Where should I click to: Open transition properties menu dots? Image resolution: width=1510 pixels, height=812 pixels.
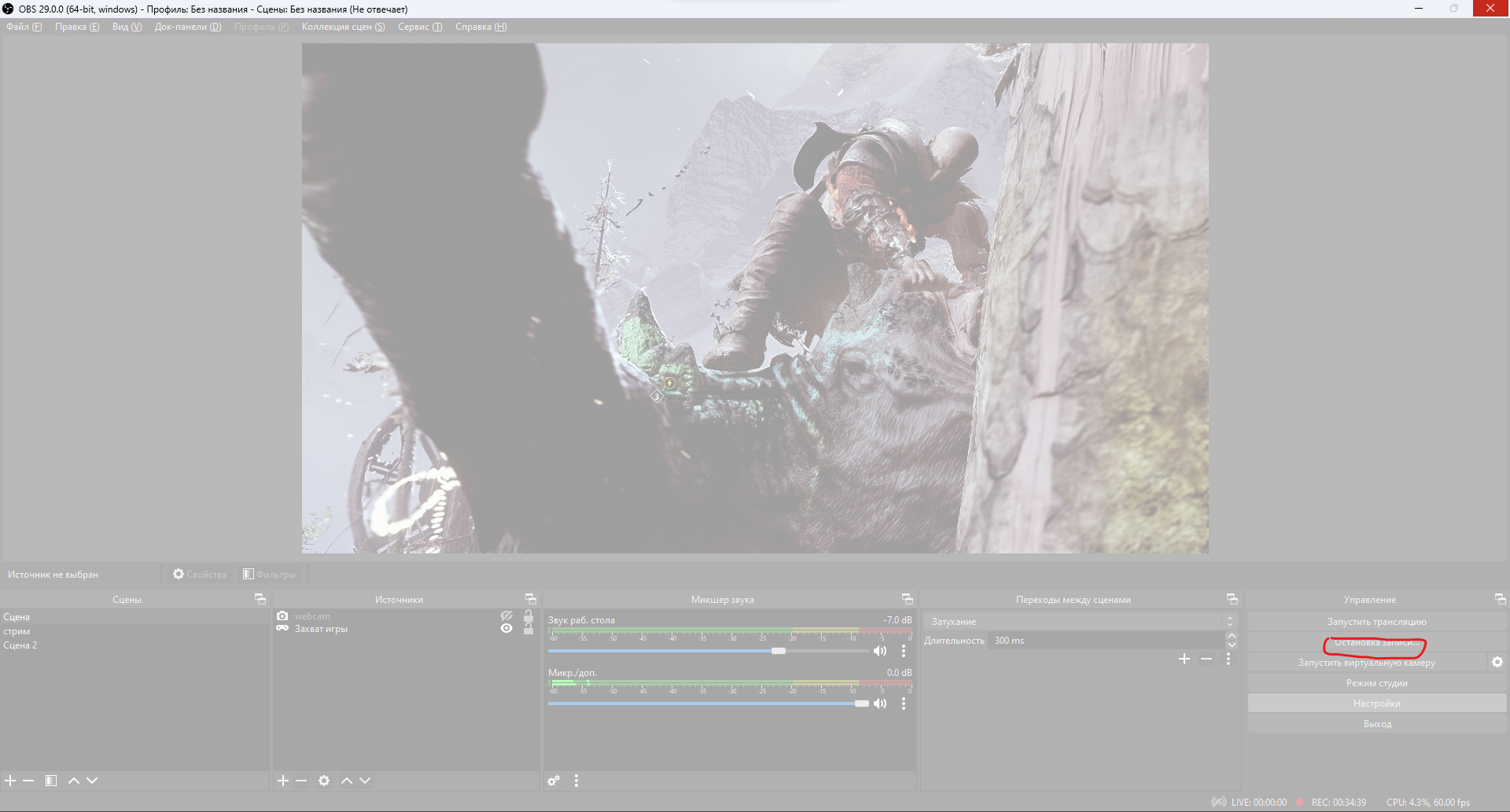(1228, 659)
